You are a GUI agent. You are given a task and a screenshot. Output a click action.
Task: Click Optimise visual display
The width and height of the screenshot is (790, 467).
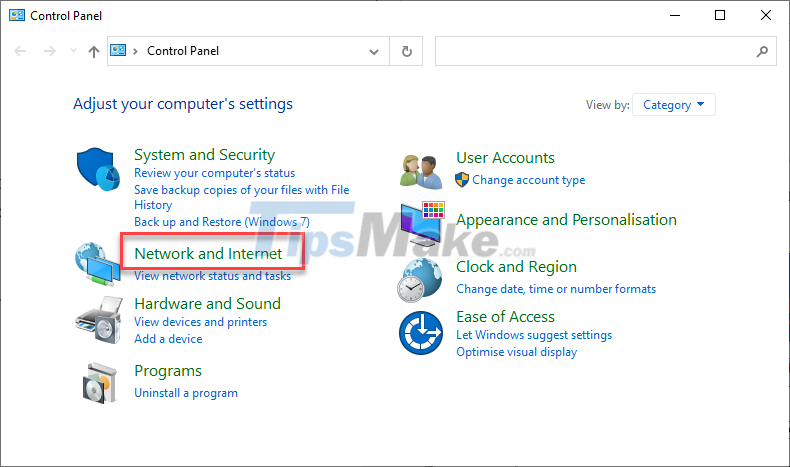click(516, 352)
